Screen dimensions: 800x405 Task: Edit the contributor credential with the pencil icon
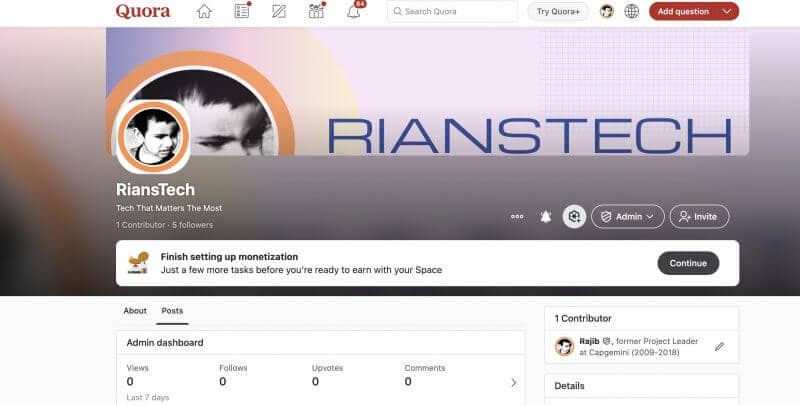[x=719, y=347]
